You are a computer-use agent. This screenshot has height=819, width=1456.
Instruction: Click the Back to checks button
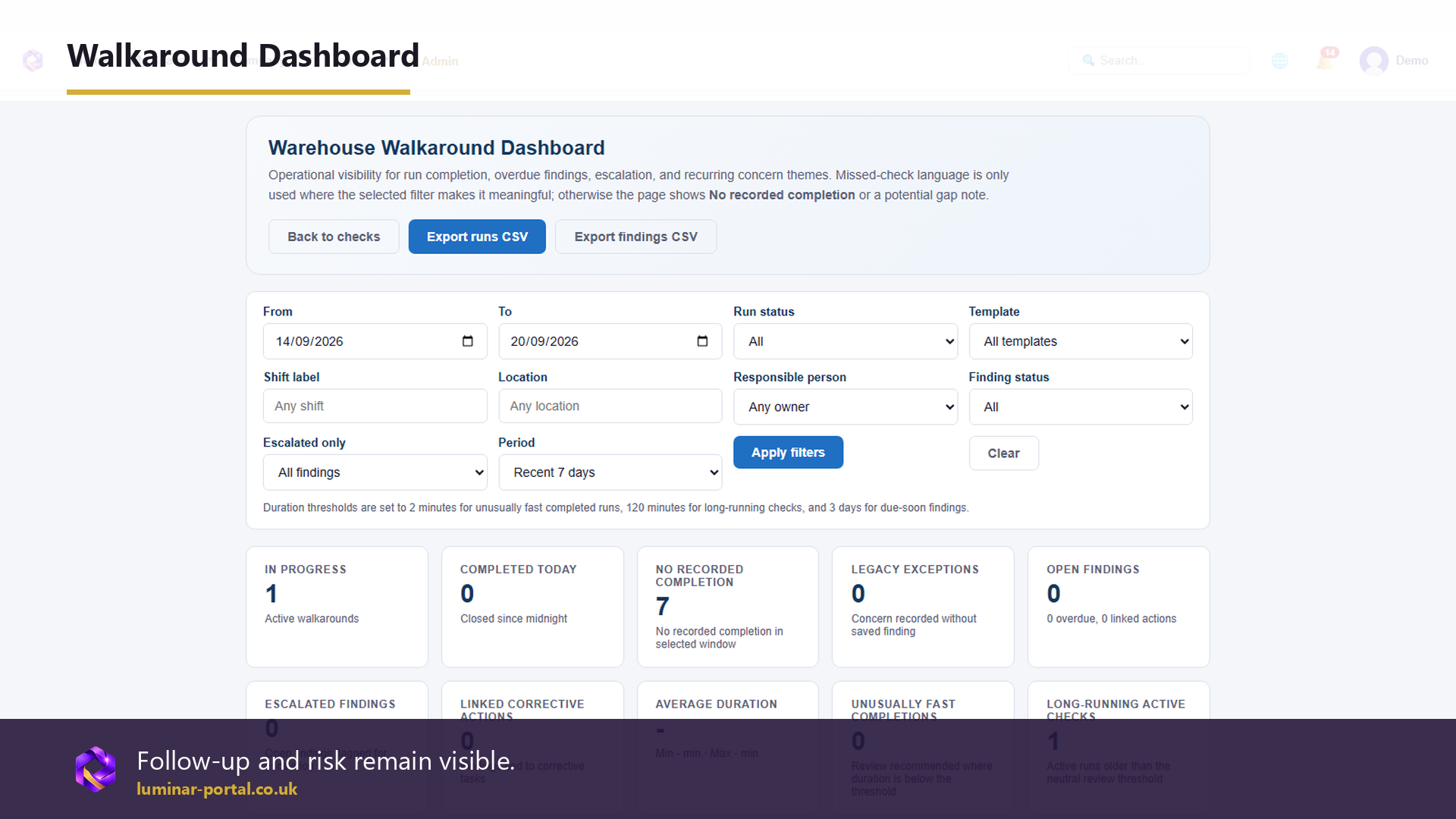[x=334, y=237]
